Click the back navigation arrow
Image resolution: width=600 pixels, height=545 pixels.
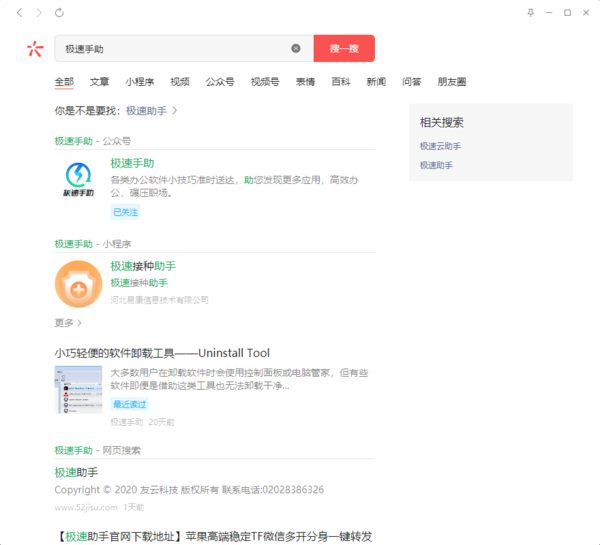(x=19, y=13)
